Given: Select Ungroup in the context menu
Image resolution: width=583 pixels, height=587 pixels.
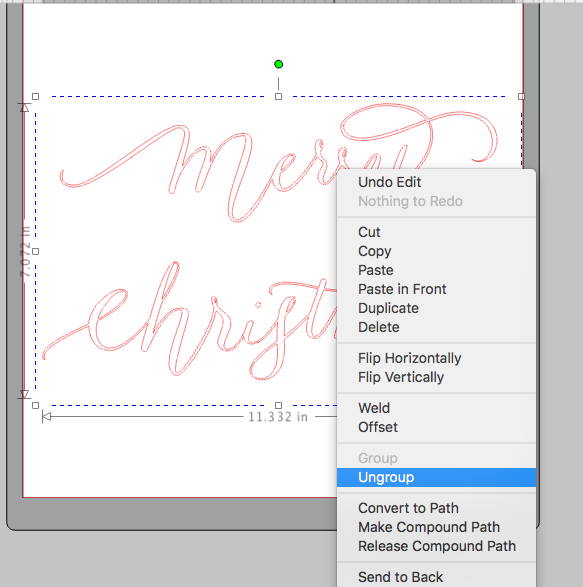Looking at the screenshot, I should point(436,477).
